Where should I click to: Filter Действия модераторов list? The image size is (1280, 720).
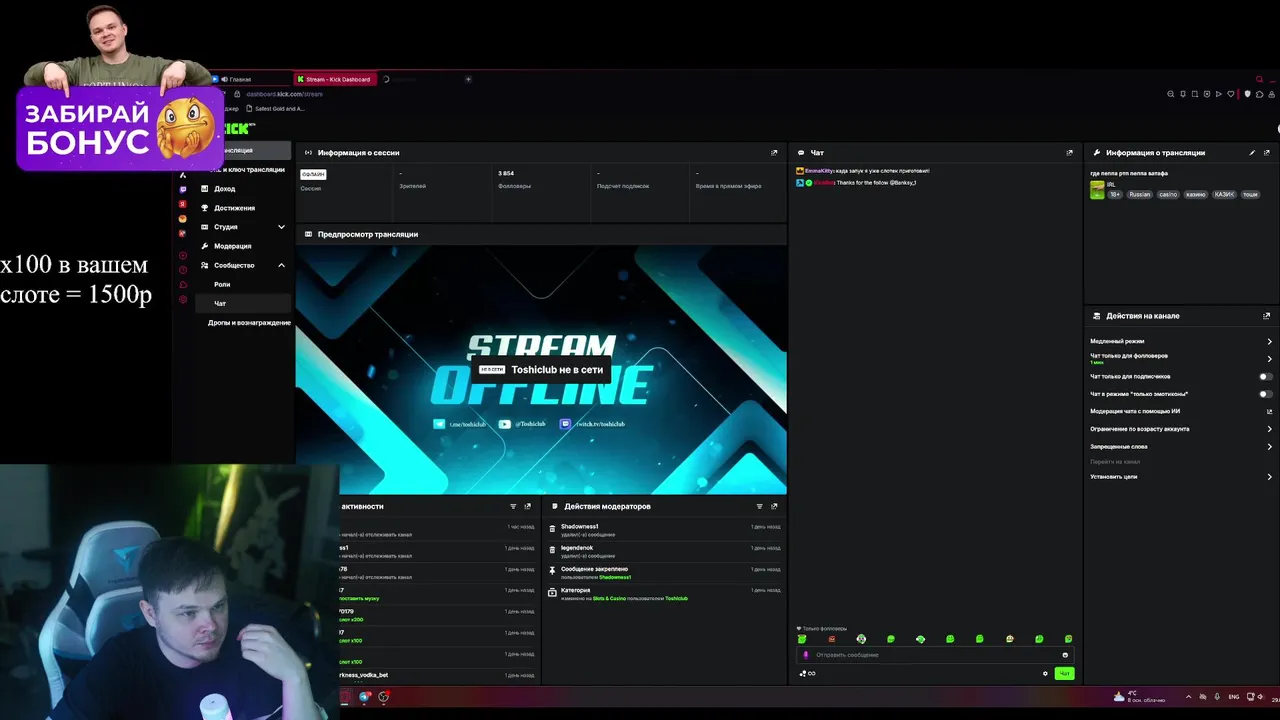point(759,506)
